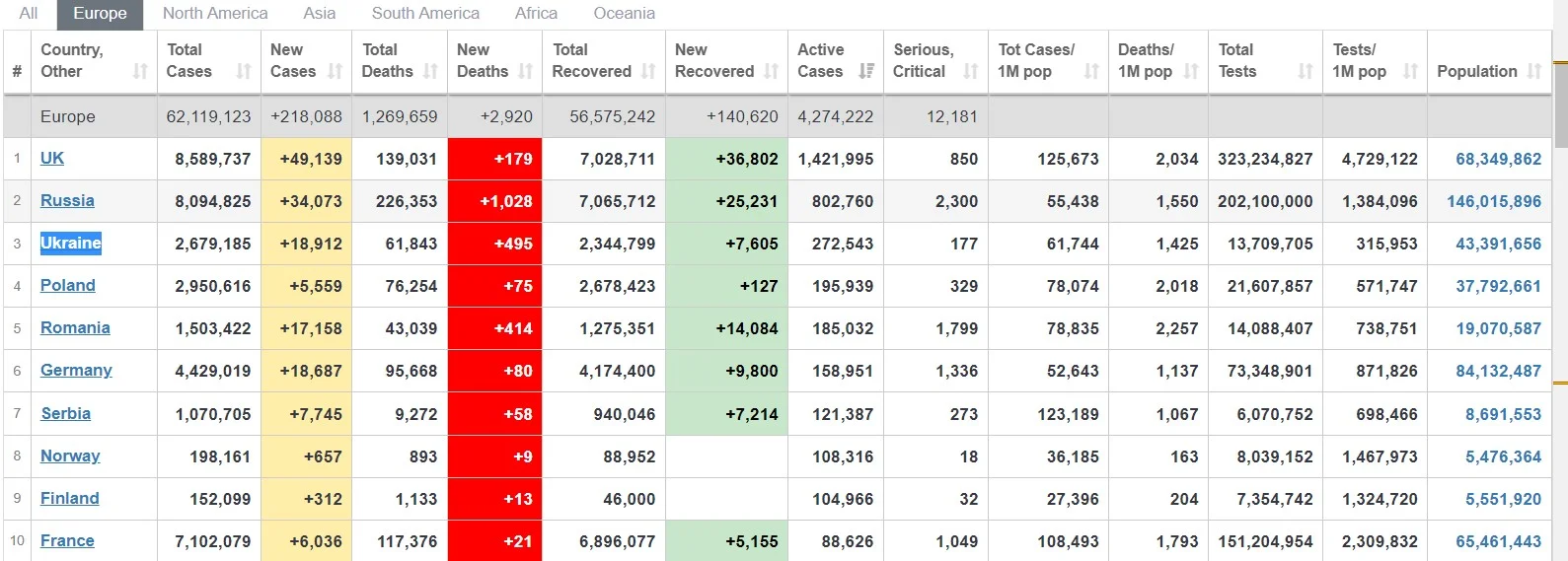Open the Russia country link
Screen dimensions: 1568x561
(67, 200)
